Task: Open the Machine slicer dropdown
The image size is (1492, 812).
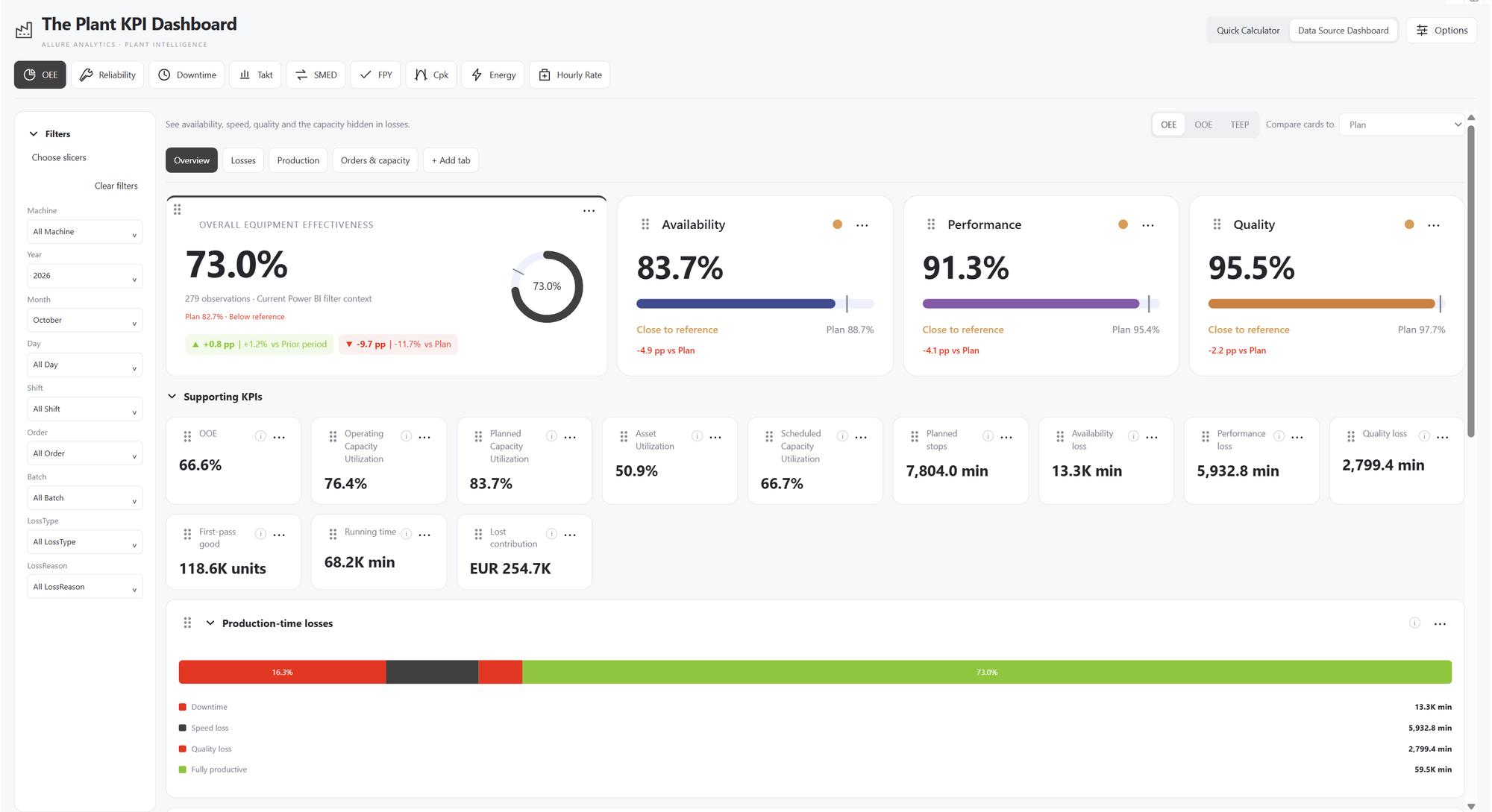Action: (x=84, y=232)
